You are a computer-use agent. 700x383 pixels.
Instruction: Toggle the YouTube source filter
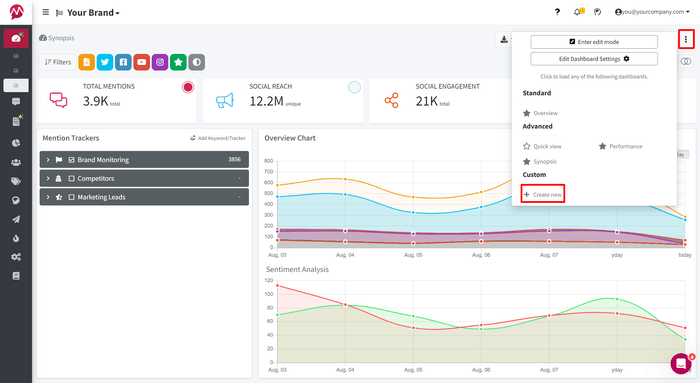coord(142,62)
